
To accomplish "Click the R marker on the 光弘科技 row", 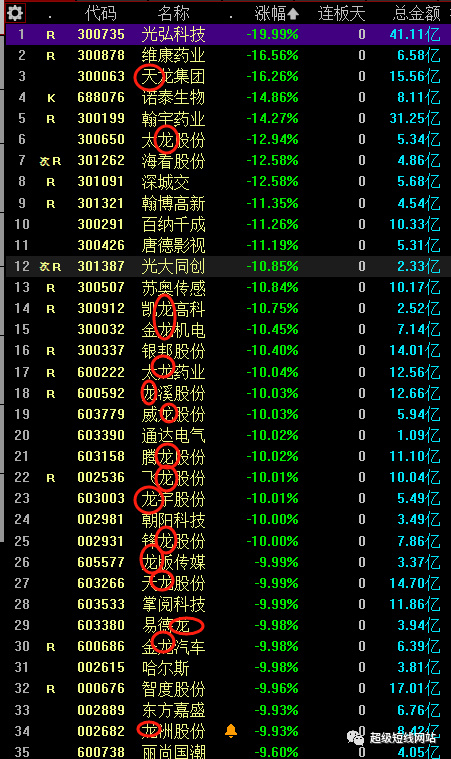I will coord(51,35).
